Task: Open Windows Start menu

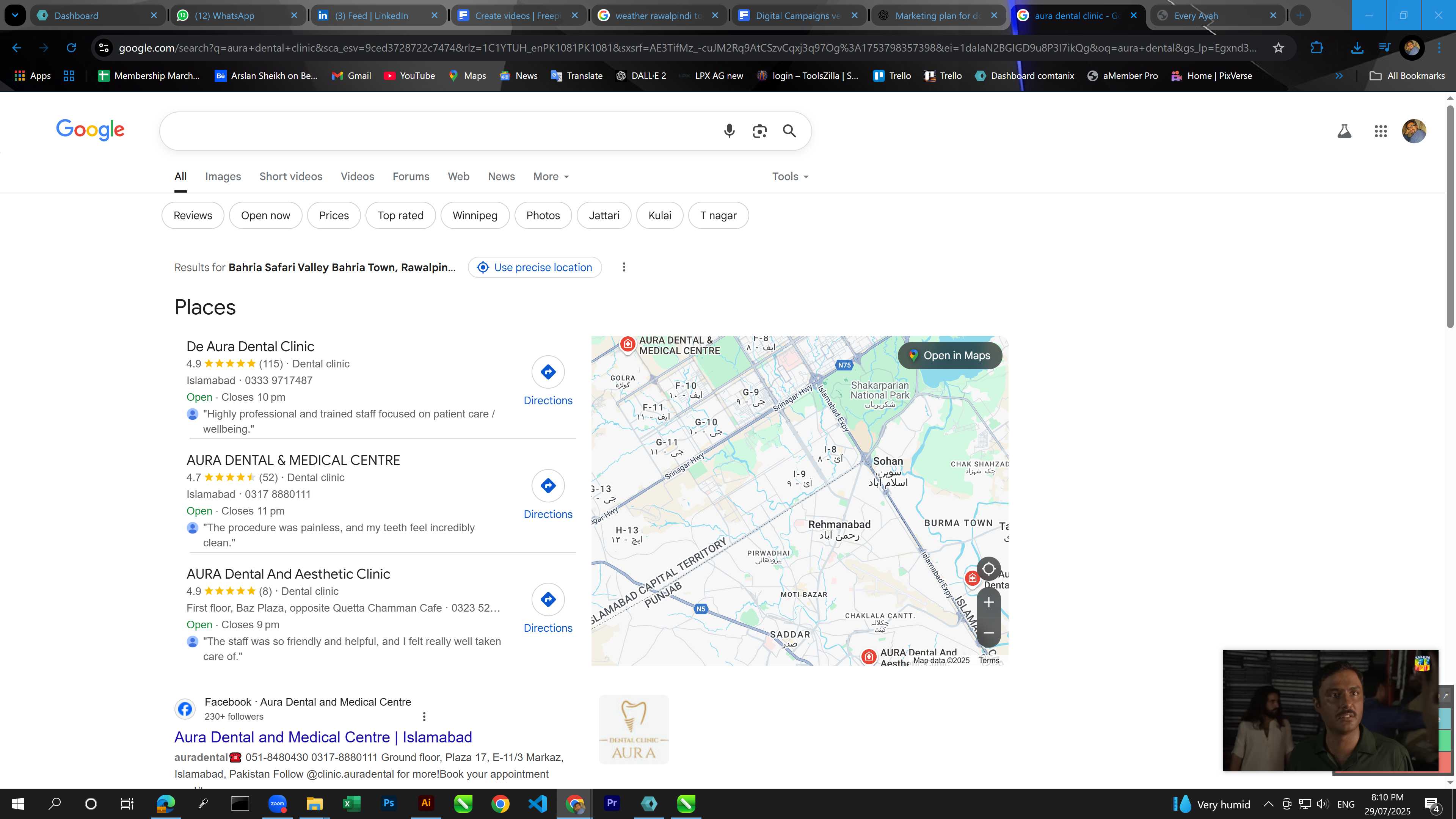Action: (18, 803)
